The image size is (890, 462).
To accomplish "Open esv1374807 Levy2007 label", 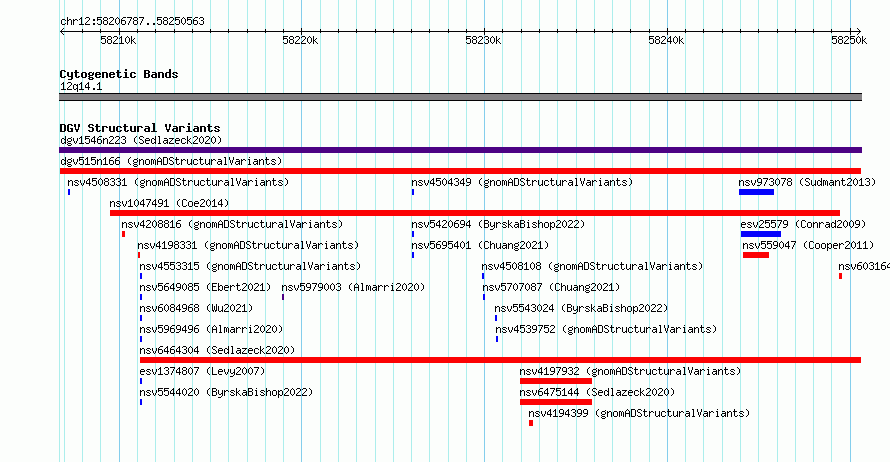I will pyautogui.click(x=202, y=371).
